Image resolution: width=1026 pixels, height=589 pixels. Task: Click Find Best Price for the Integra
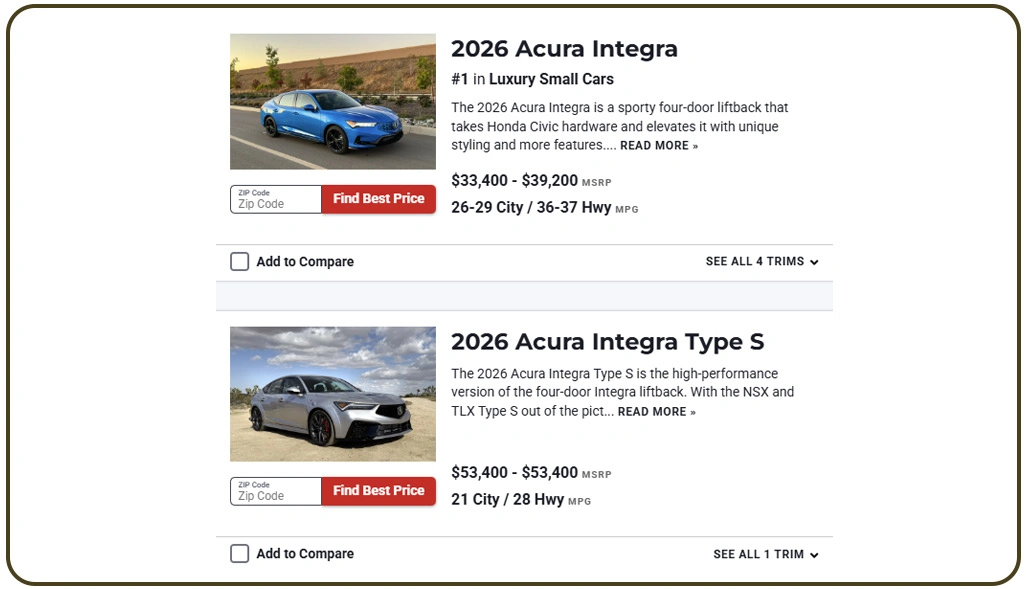(378, 199)
